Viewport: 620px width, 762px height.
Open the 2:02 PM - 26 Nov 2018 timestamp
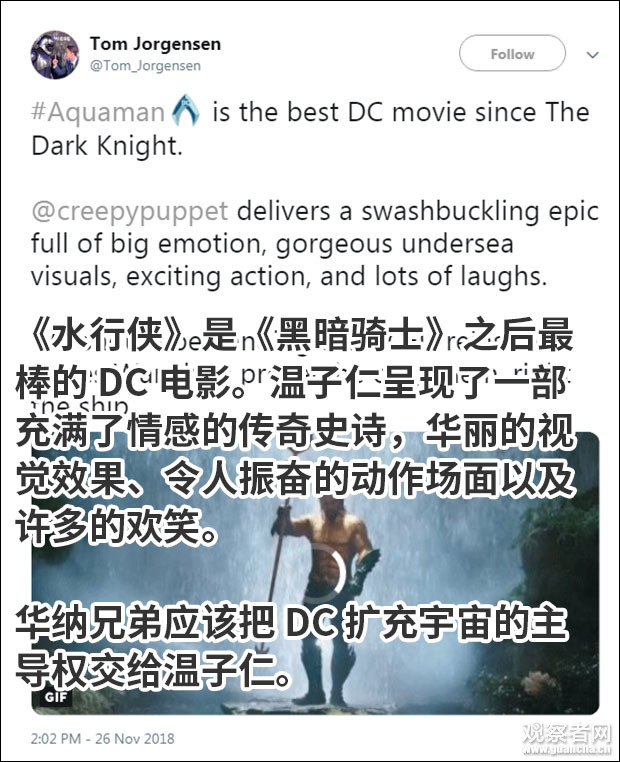pyautogui.click(x=102, y=739)
